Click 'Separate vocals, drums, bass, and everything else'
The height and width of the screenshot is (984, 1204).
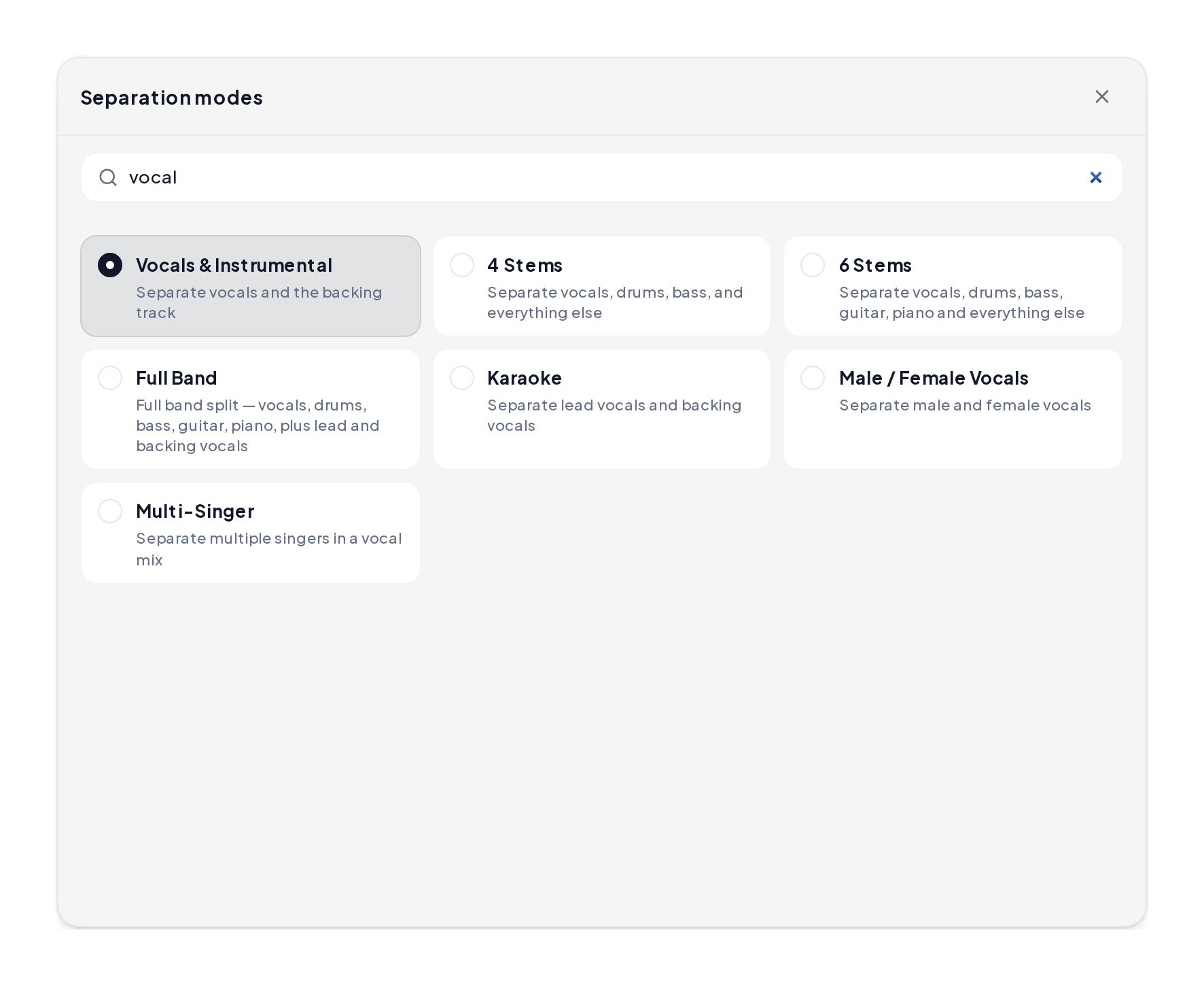pyautogui.click(x=615, y=302)
